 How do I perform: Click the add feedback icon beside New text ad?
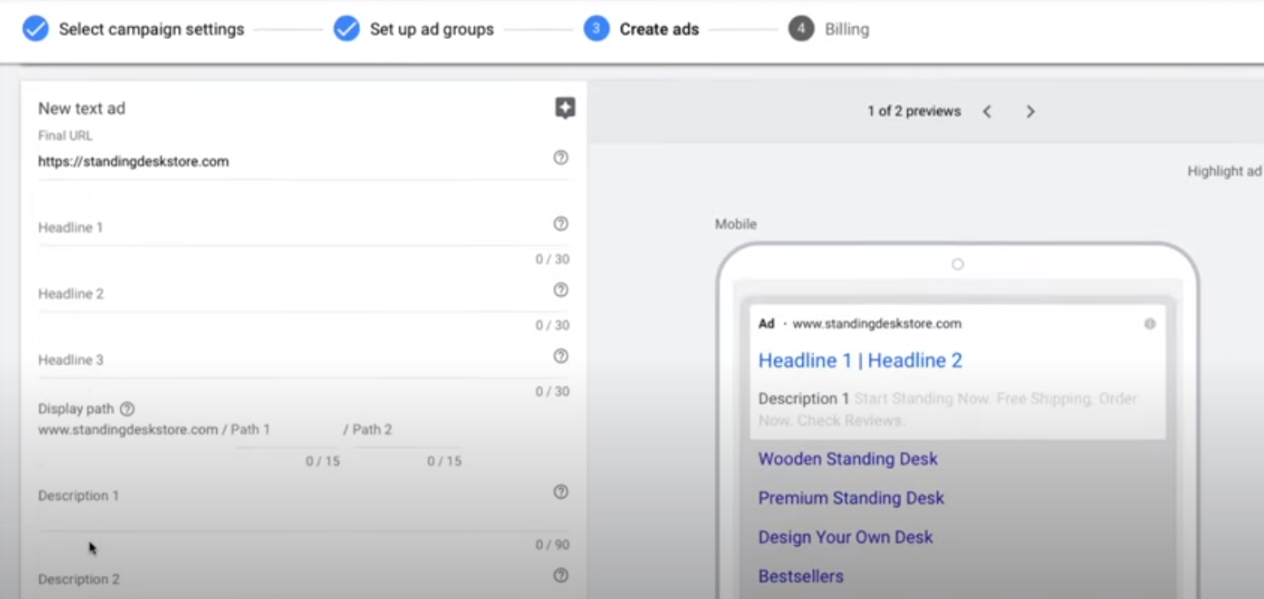coord(565,109)
